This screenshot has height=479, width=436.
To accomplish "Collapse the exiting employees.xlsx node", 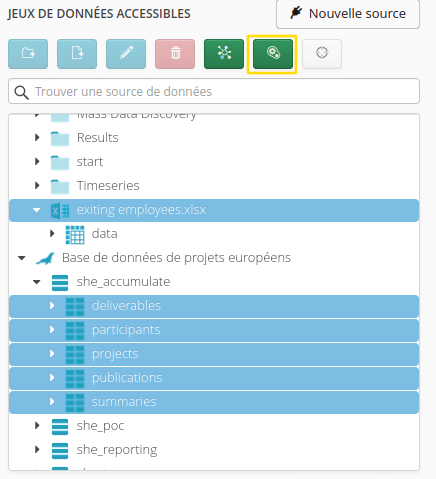I will (37, 210).
